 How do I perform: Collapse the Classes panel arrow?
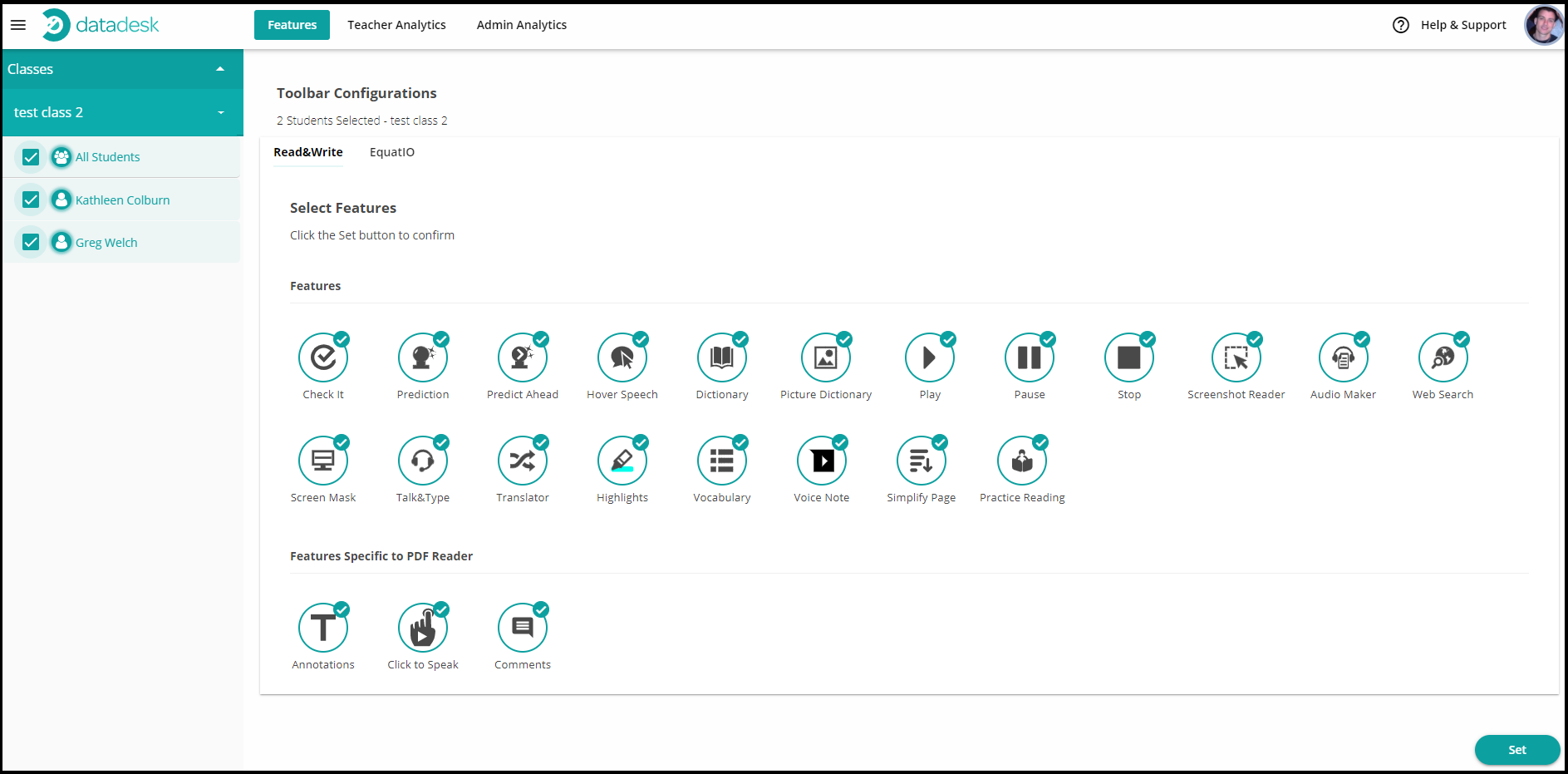[220, 69]
